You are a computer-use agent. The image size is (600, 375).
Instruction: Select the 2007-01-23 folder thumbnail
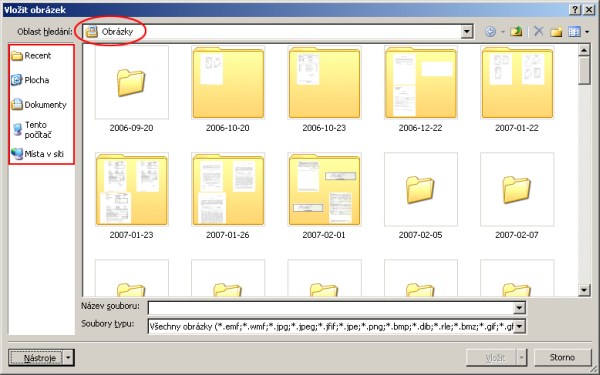[x=132, y=189]
